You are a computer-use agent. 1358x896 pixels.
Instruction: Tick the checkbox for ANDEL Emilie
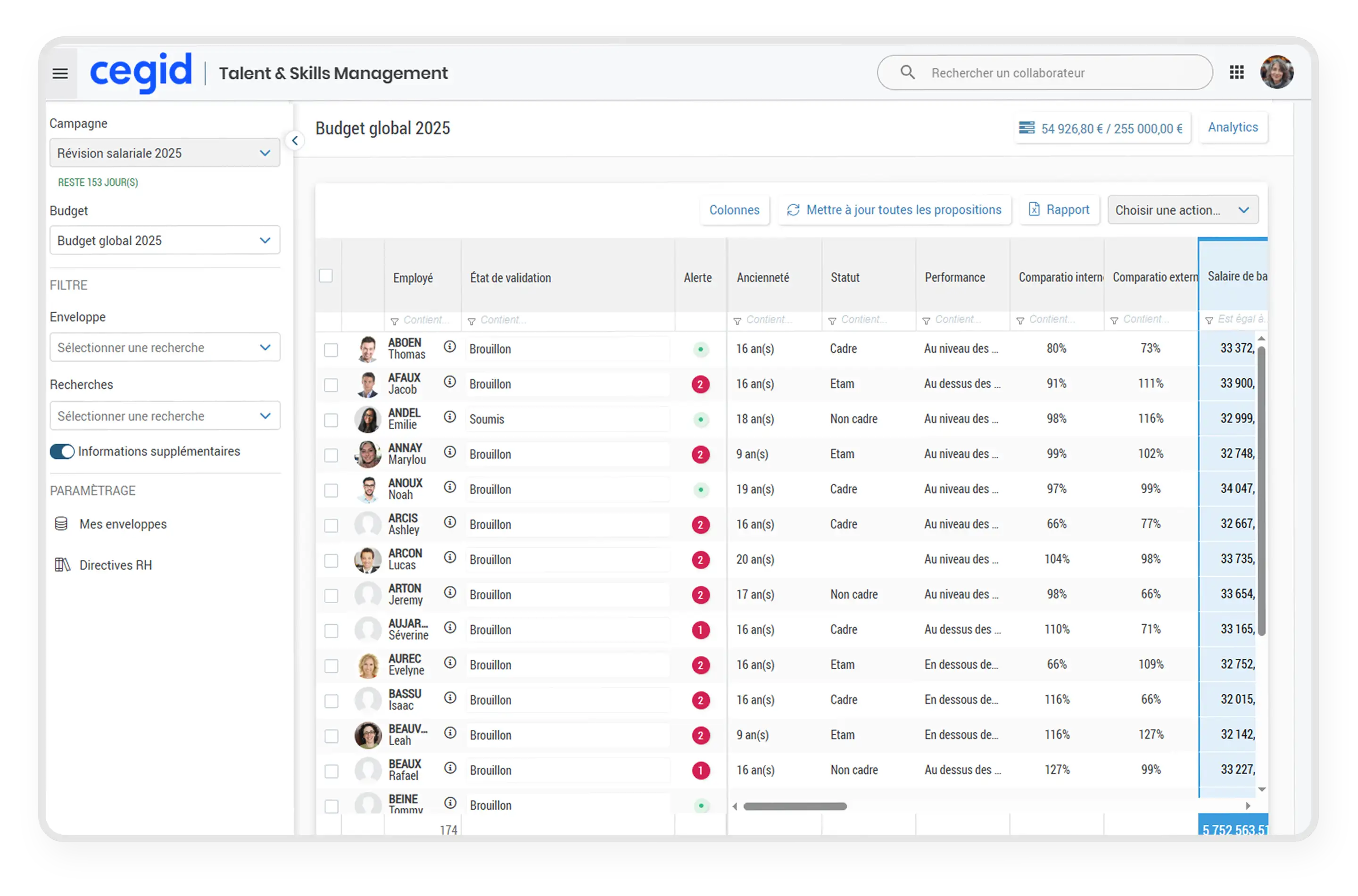point(331,421)
